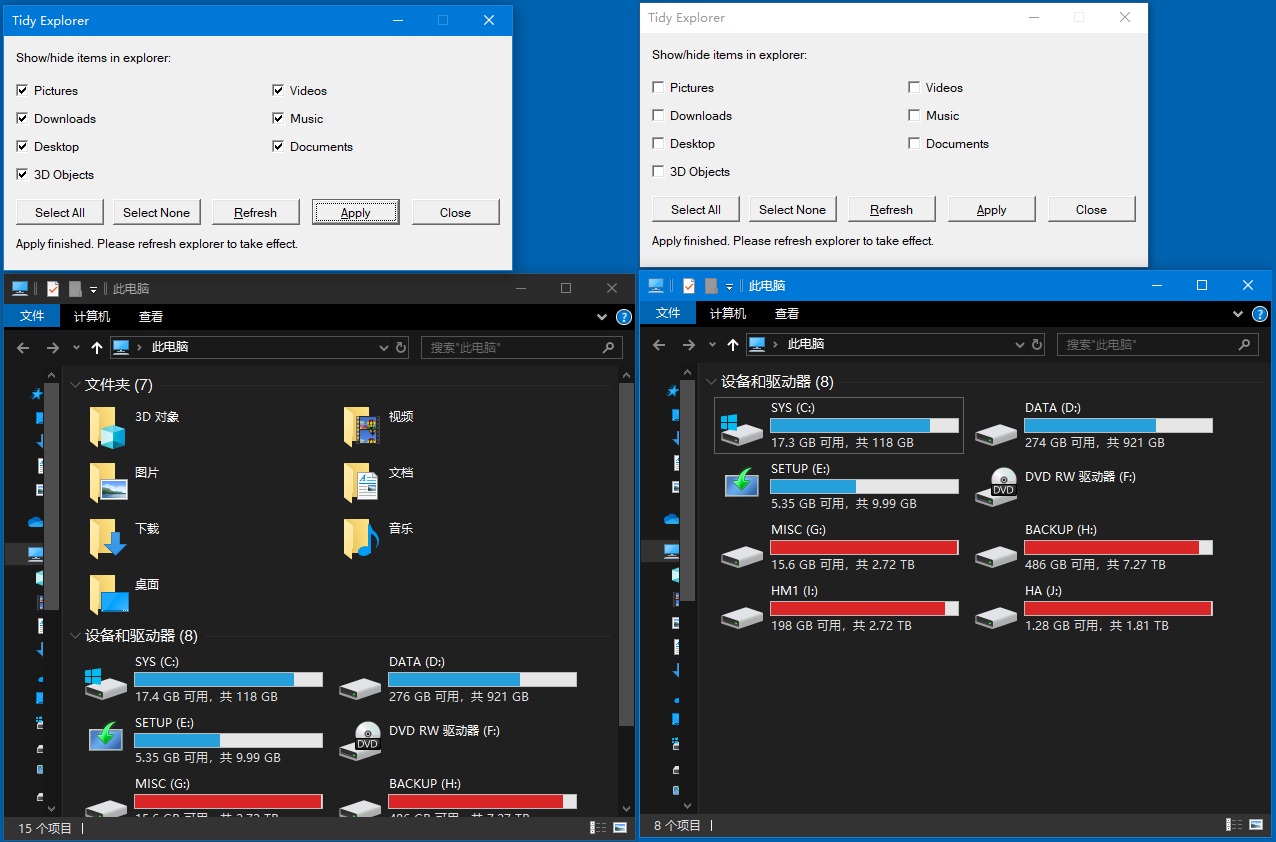Expand ribbon chevron in right explorer
This screenshot has height=842, width=1276.
1238,314
